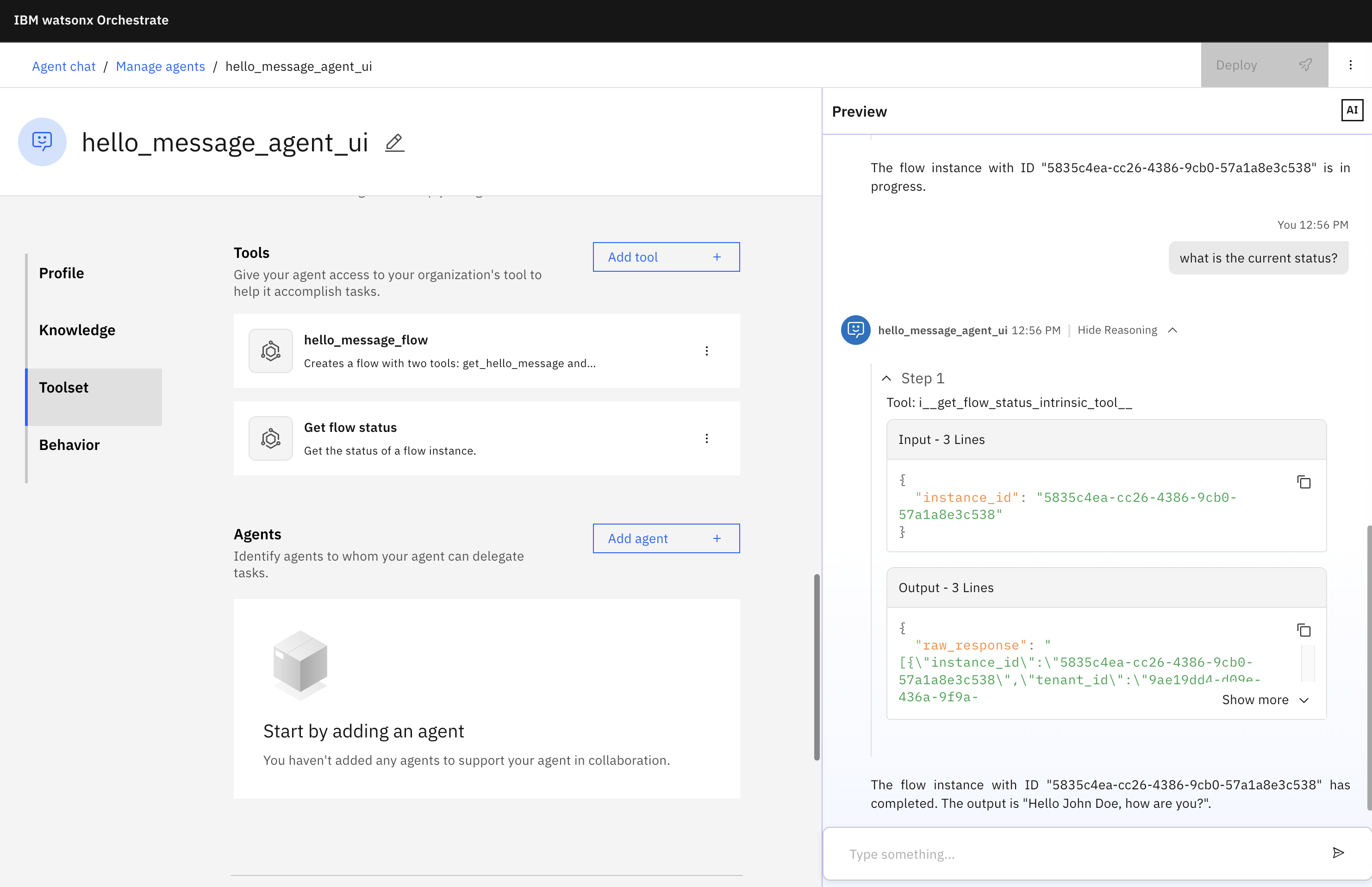Edit the hello_message_agent_ui name pencil icon
The height and width of the screenshot is (887, 1372).
pos(394,143)
